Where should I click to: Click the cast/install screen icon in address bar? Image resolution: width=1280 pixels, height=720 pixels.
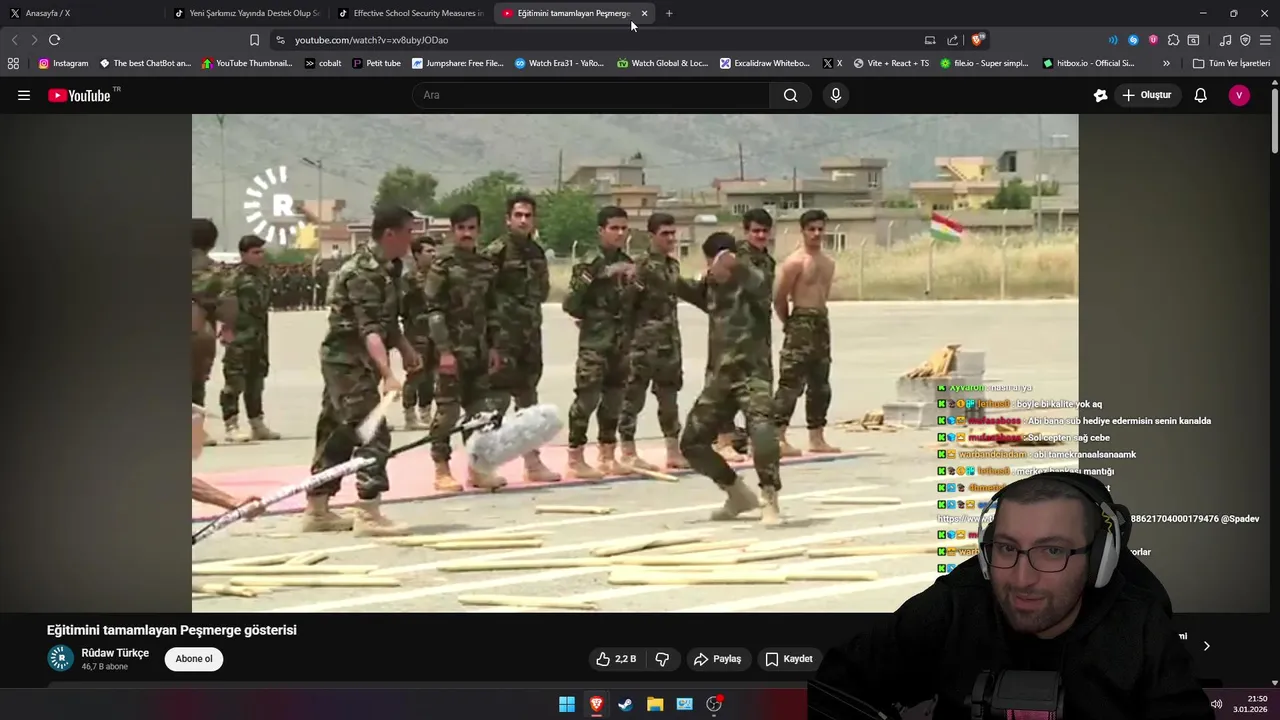pos(930,40)
